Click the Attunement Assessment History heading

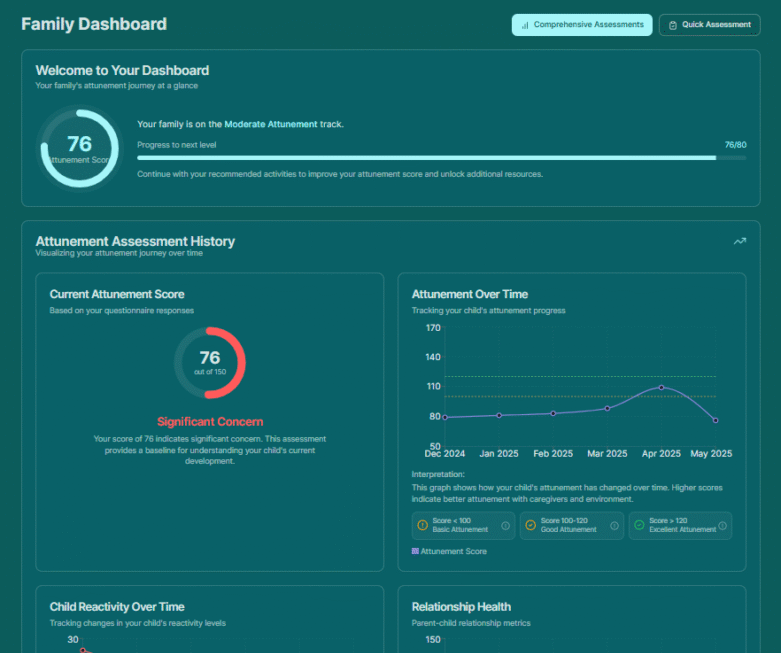tap(135, 241)
